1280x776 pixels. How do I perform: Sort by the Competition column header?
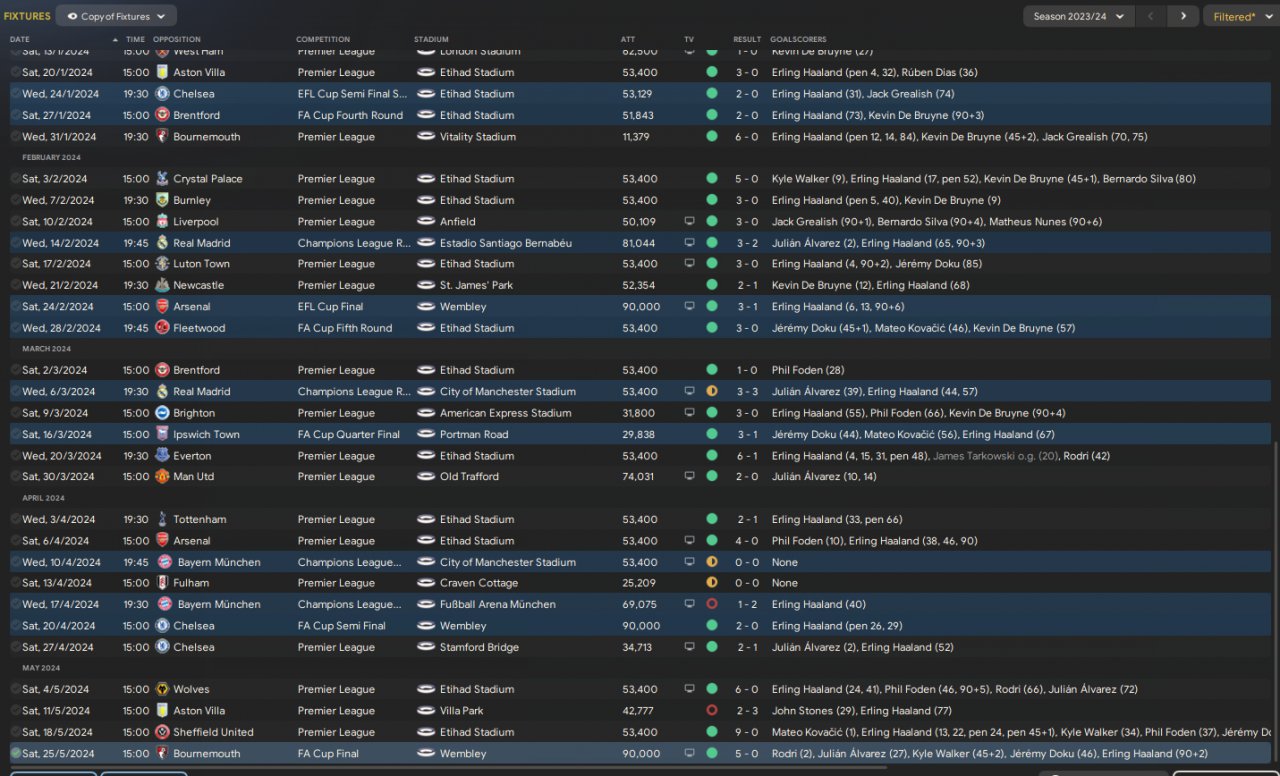click(x=323, y=39)
